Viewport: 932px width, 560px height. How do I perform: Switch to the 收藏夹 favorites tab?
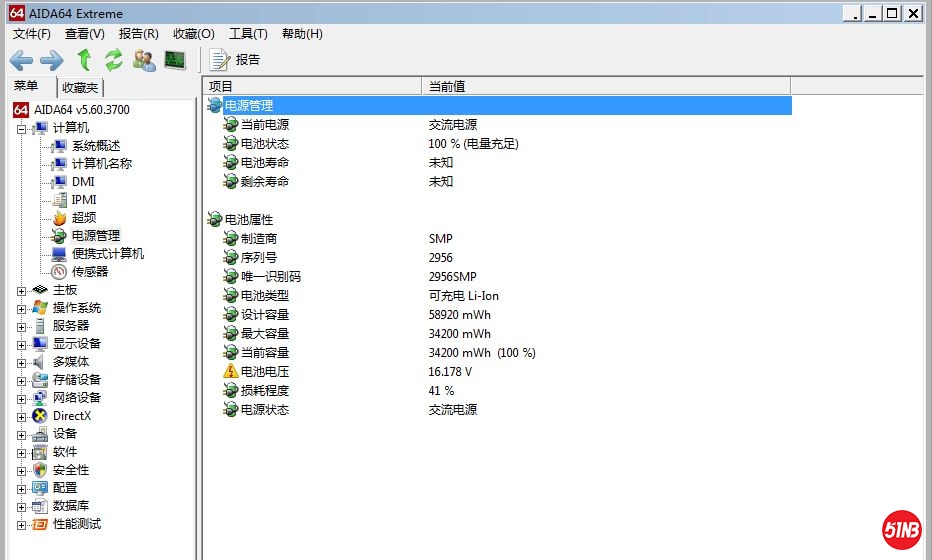pos(80,88)
